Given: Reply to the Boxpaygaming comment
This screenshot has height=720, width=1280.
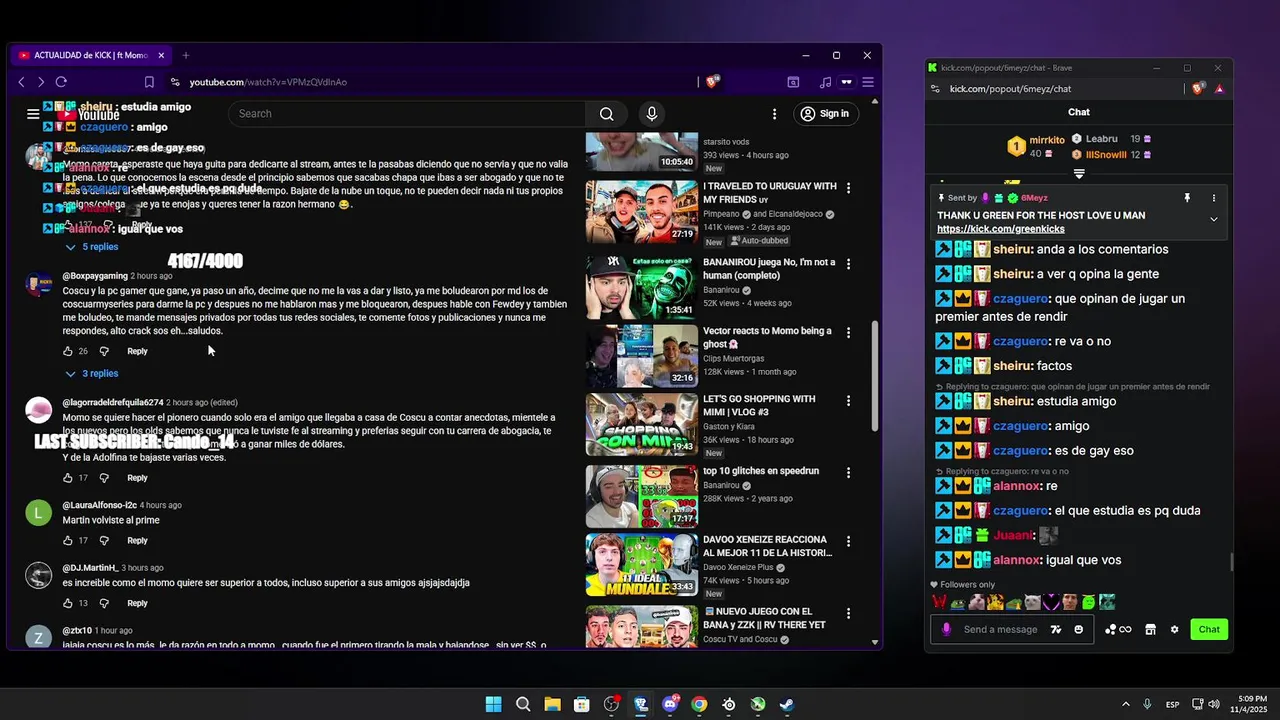Looking at the screenshot, I should pos(137,352).
